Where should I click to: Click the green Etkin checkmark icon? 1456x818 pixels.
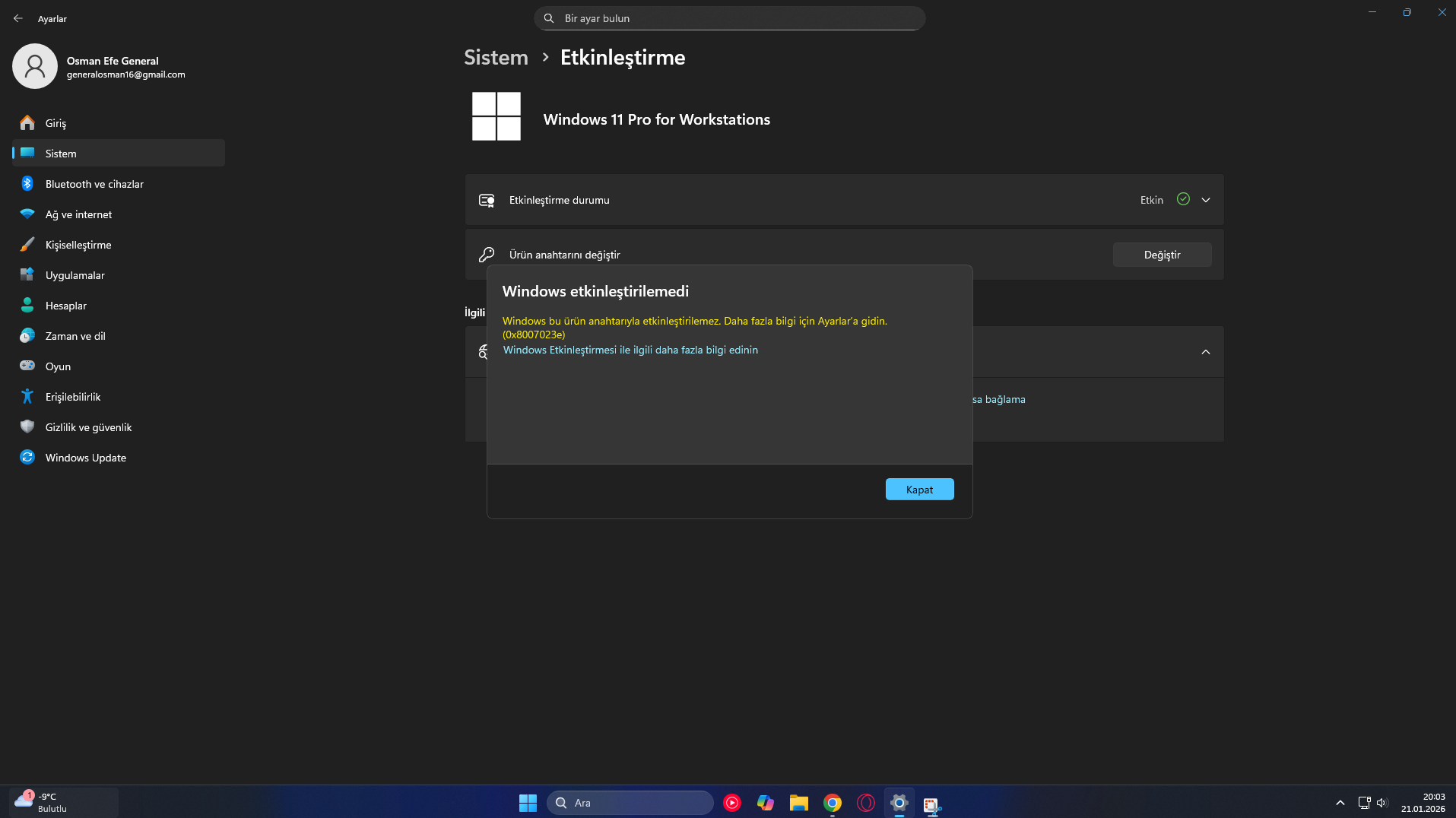coord(1183,199)
